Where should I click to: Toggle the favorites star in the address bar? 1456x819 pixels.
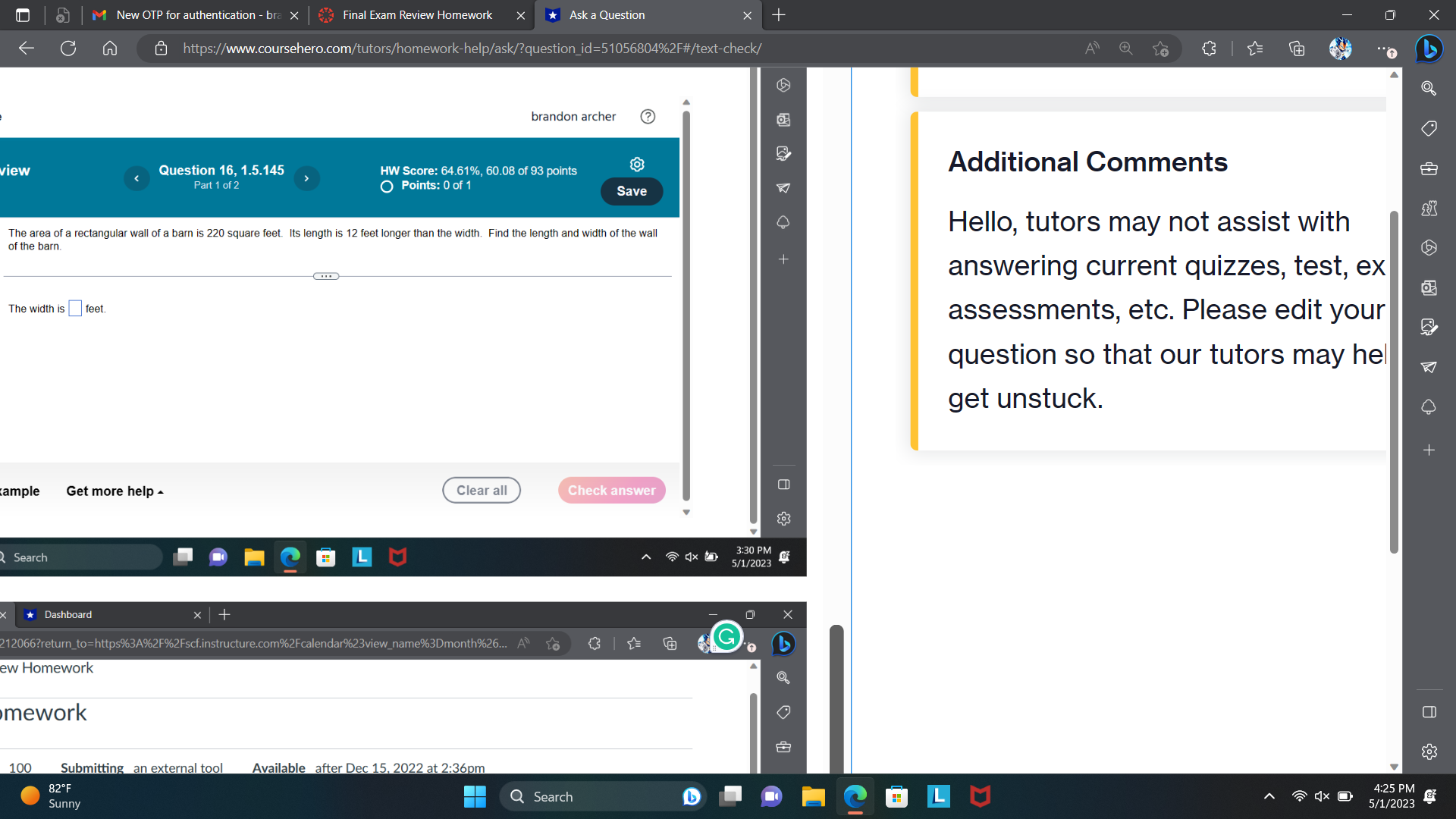coord(1160,48)
